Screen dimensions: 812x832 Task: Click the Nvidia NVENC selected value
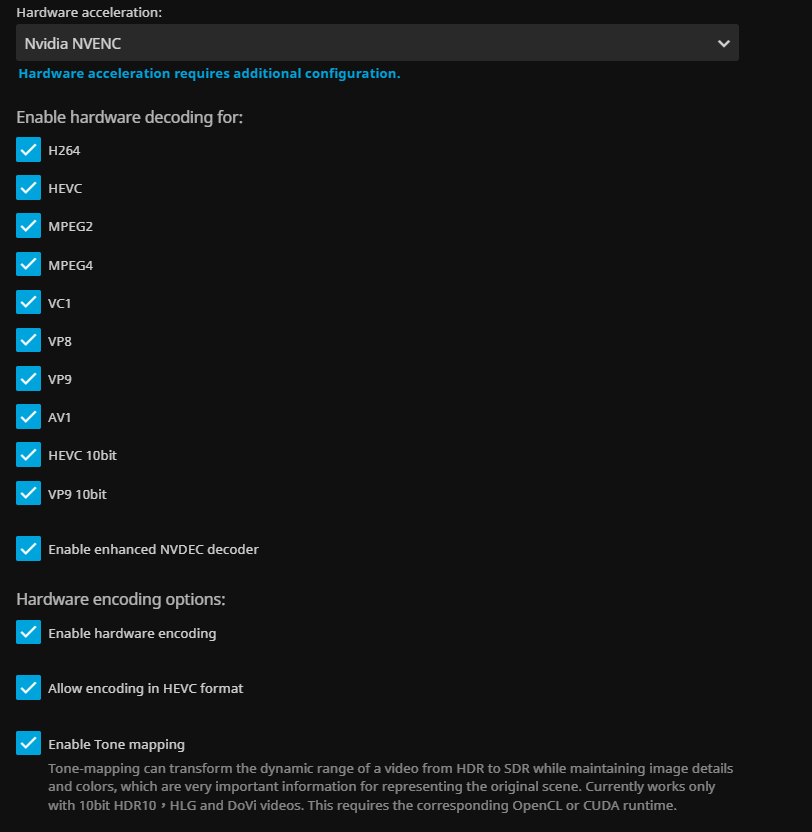tap(73, 43)
